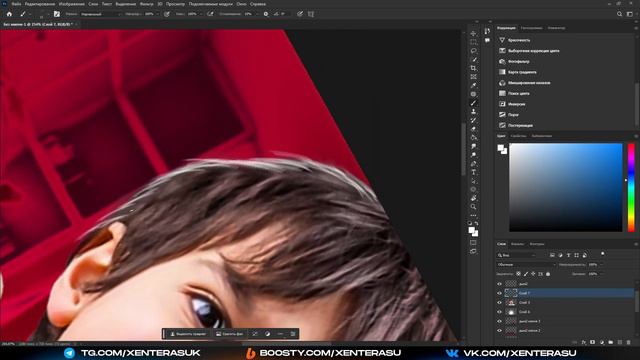The image size is (640, 360).
Task: Open the layer blend mode dropdown
Action: tap(526, 264)
